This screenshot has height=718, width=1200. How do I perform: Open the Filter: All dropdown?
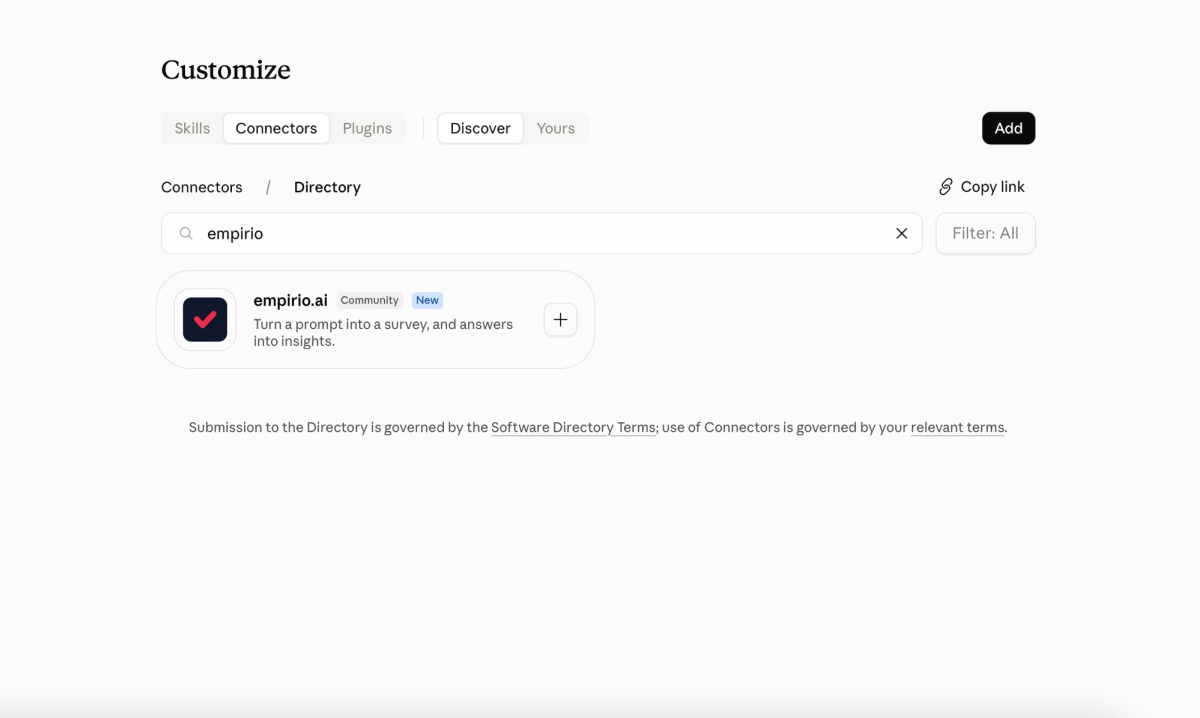pos(985,233)
